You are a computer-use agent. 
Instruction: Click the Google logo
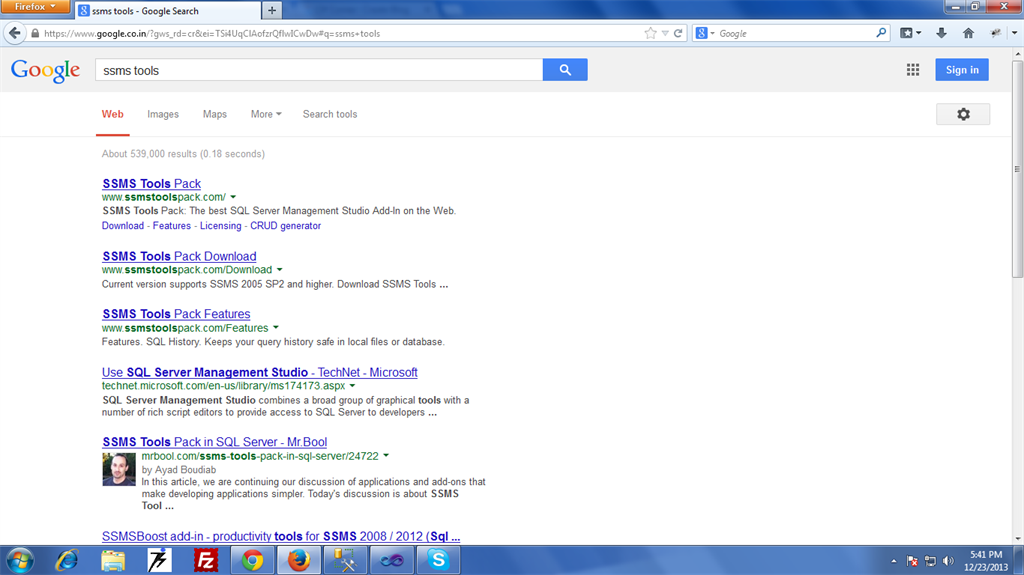pyautogui.click(x=45, y=71)
